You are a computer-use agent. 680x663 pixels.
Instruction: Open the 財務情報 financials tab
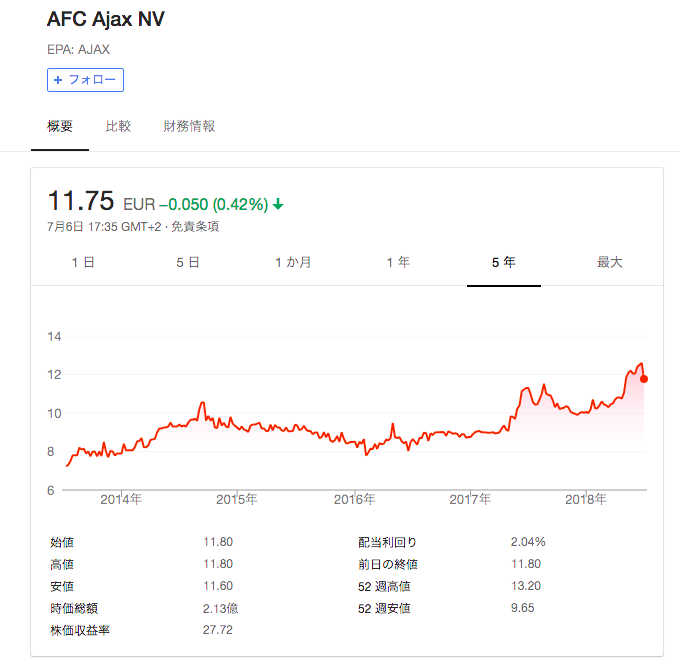(189, 126)
